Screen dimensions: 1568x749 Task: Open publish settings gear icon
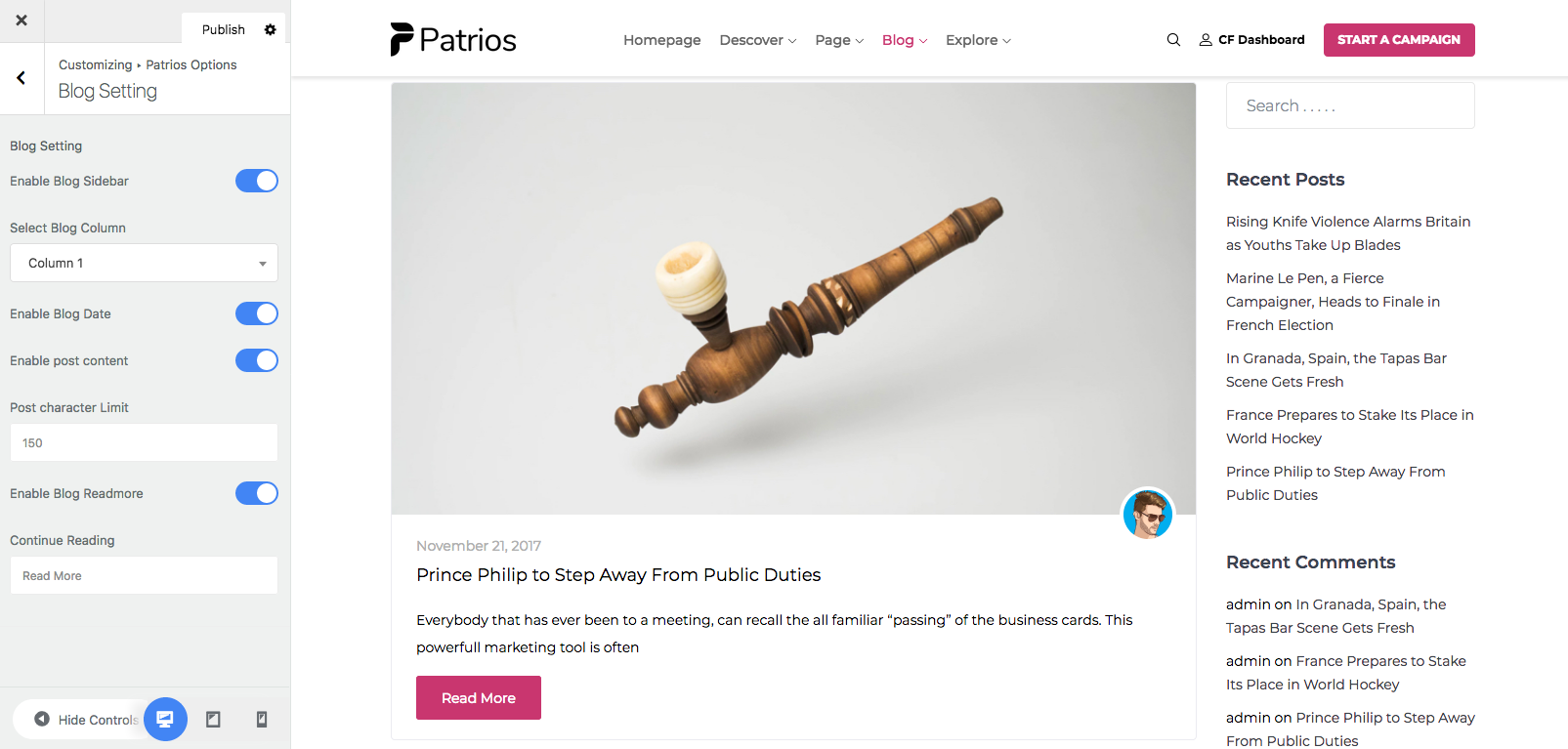tap(271, 29)
